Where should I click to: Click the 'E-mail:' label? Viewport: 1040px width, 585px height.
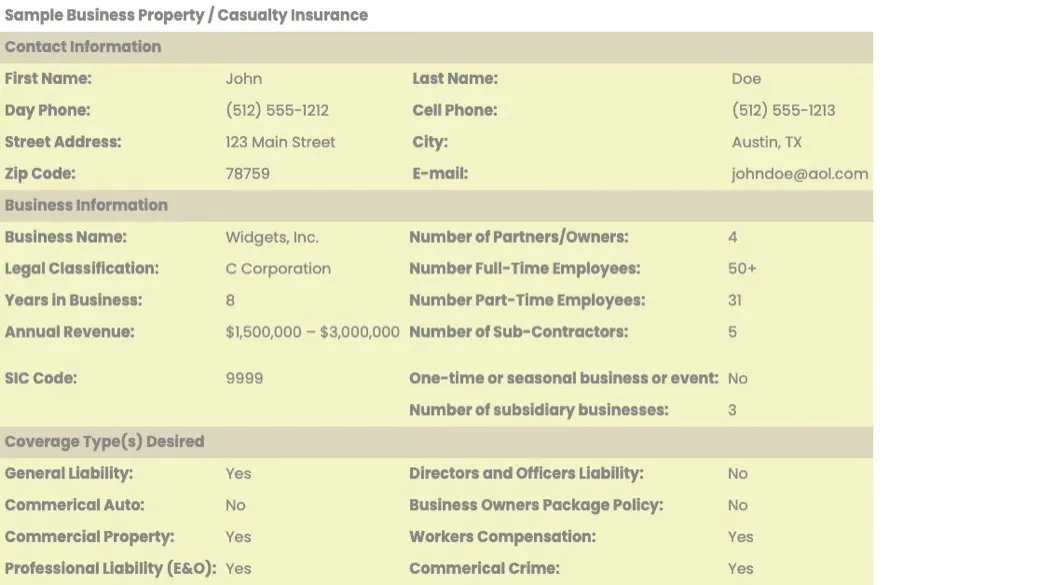440,174
